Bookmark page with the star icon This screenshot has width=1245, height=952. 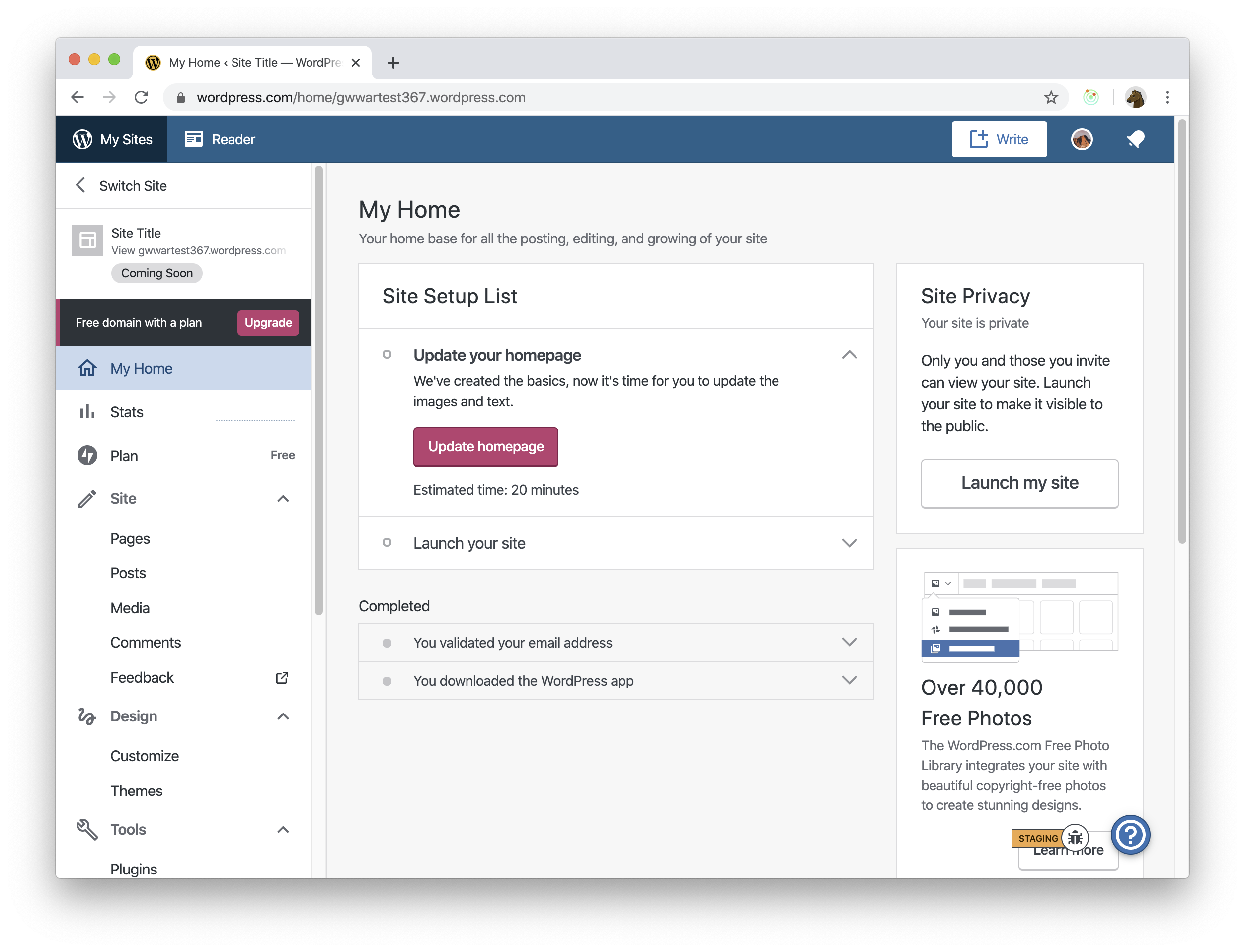pos(1051,97)
